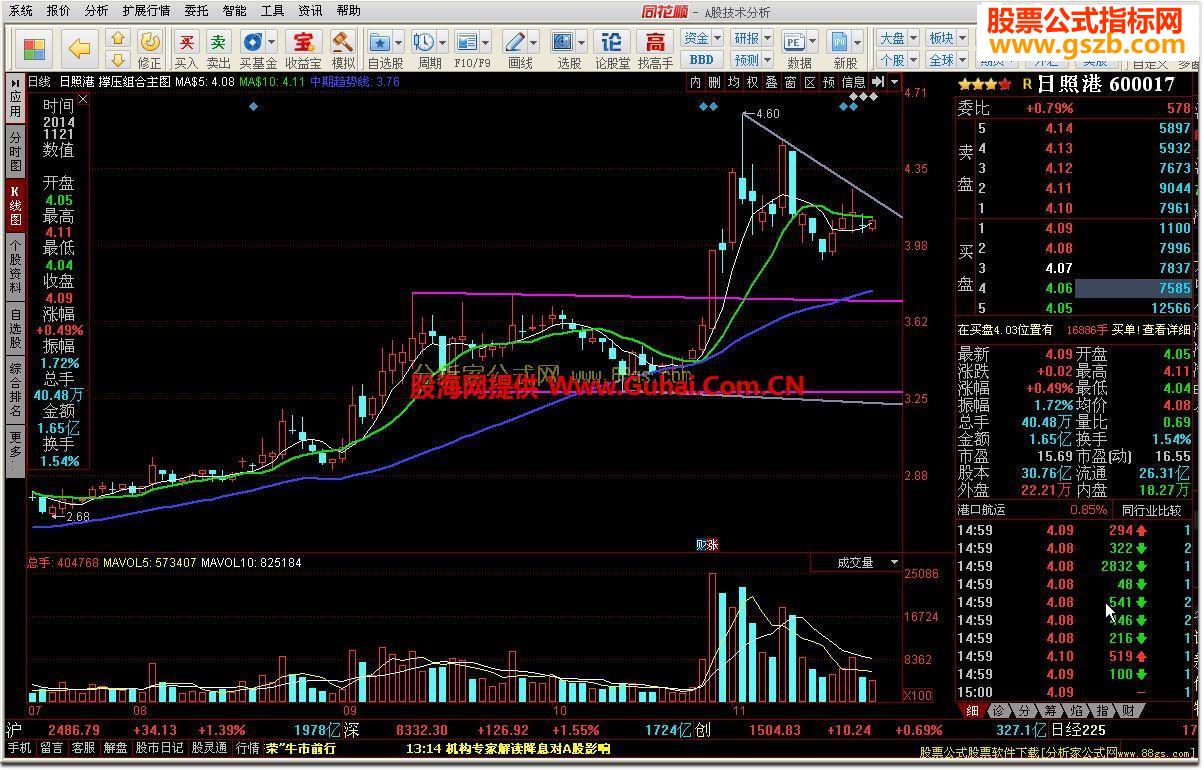Expand the 画线 dropdown arrow
Screen dimensions: 1204x770
[534, 43]
